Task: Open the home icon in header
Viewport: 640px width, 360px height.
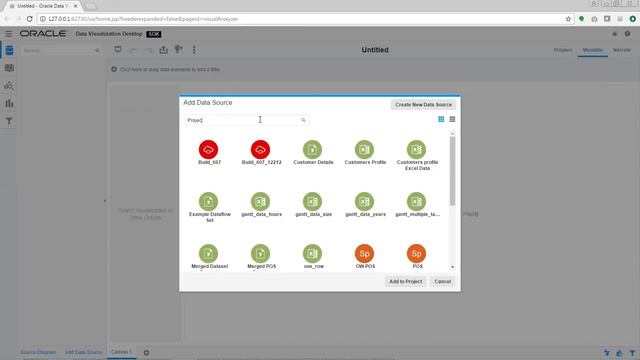Action: [x=615, y=34]
